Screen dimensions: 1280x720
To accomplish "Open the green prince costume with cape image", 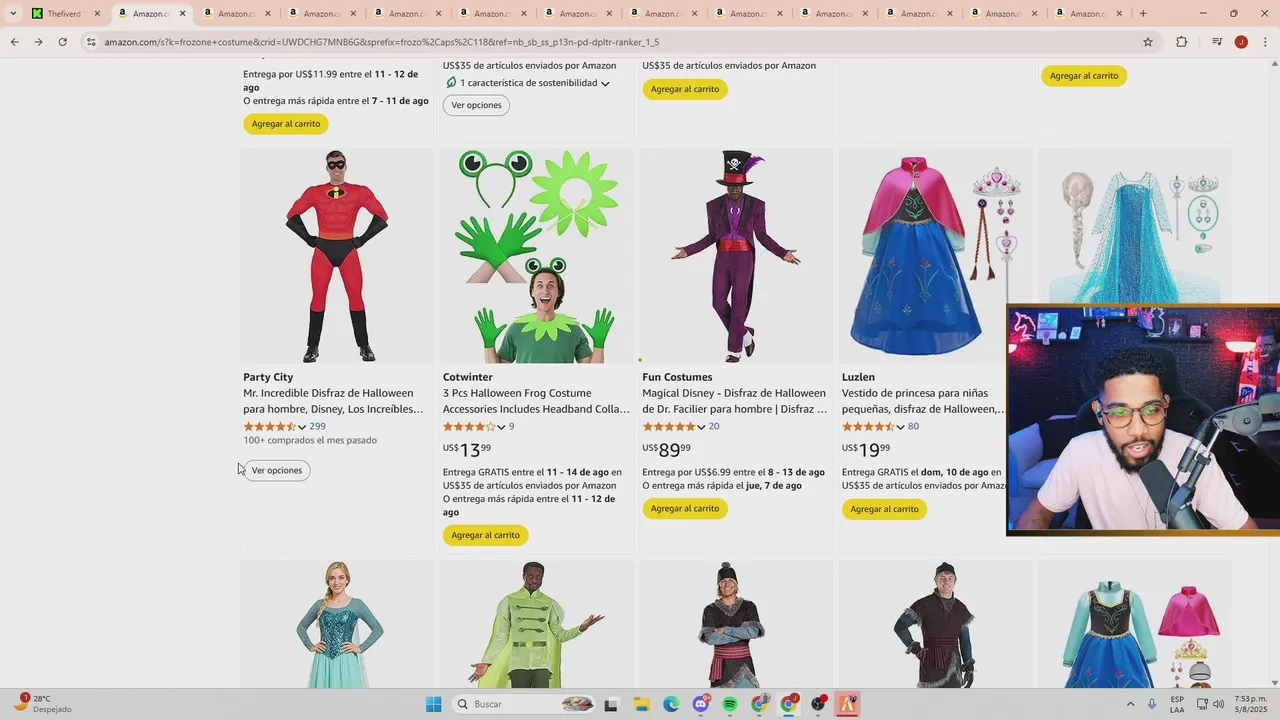I will [536, 624].
